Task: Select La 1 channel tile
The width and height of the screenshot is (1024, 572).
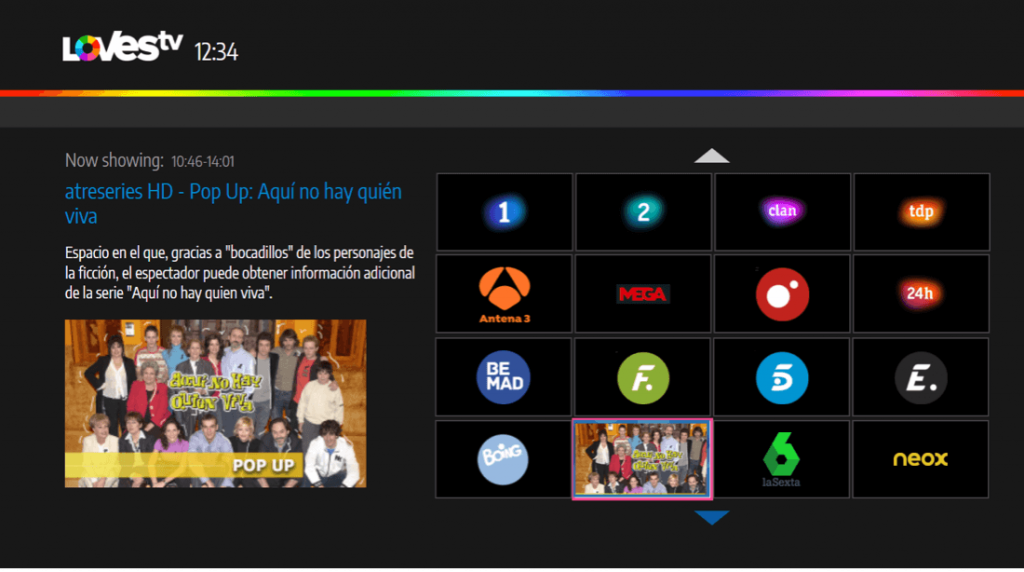Action: (504, 212)
